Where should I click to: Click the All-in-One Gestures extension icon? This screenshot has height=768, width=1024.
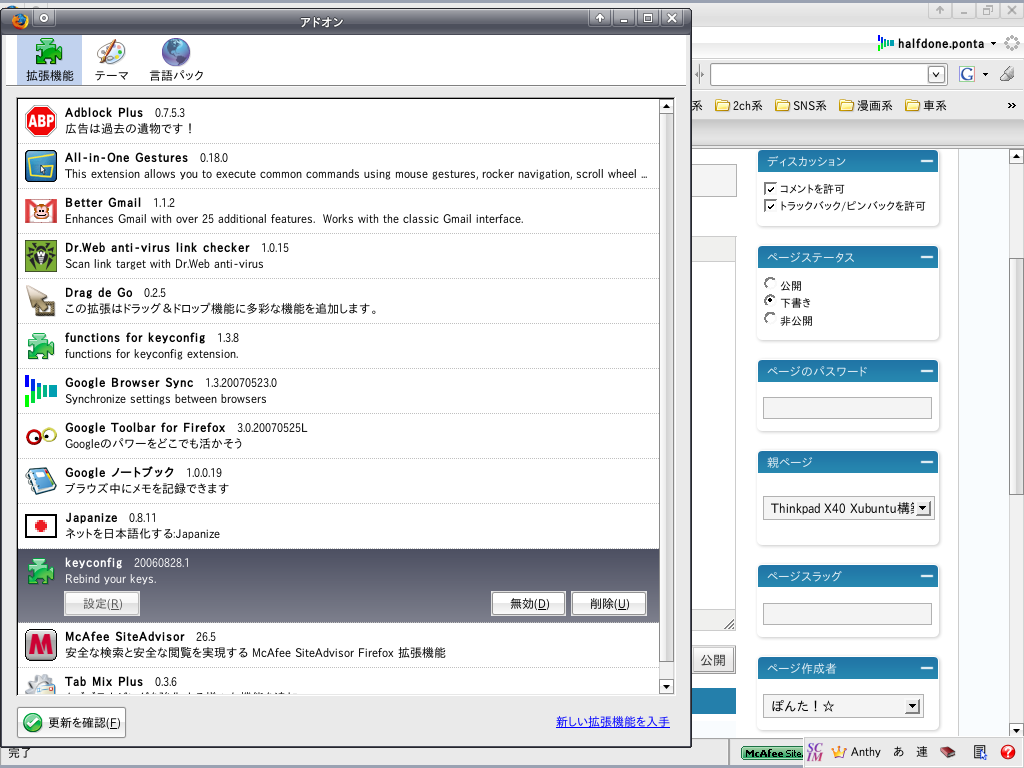(x=40, y=166)
